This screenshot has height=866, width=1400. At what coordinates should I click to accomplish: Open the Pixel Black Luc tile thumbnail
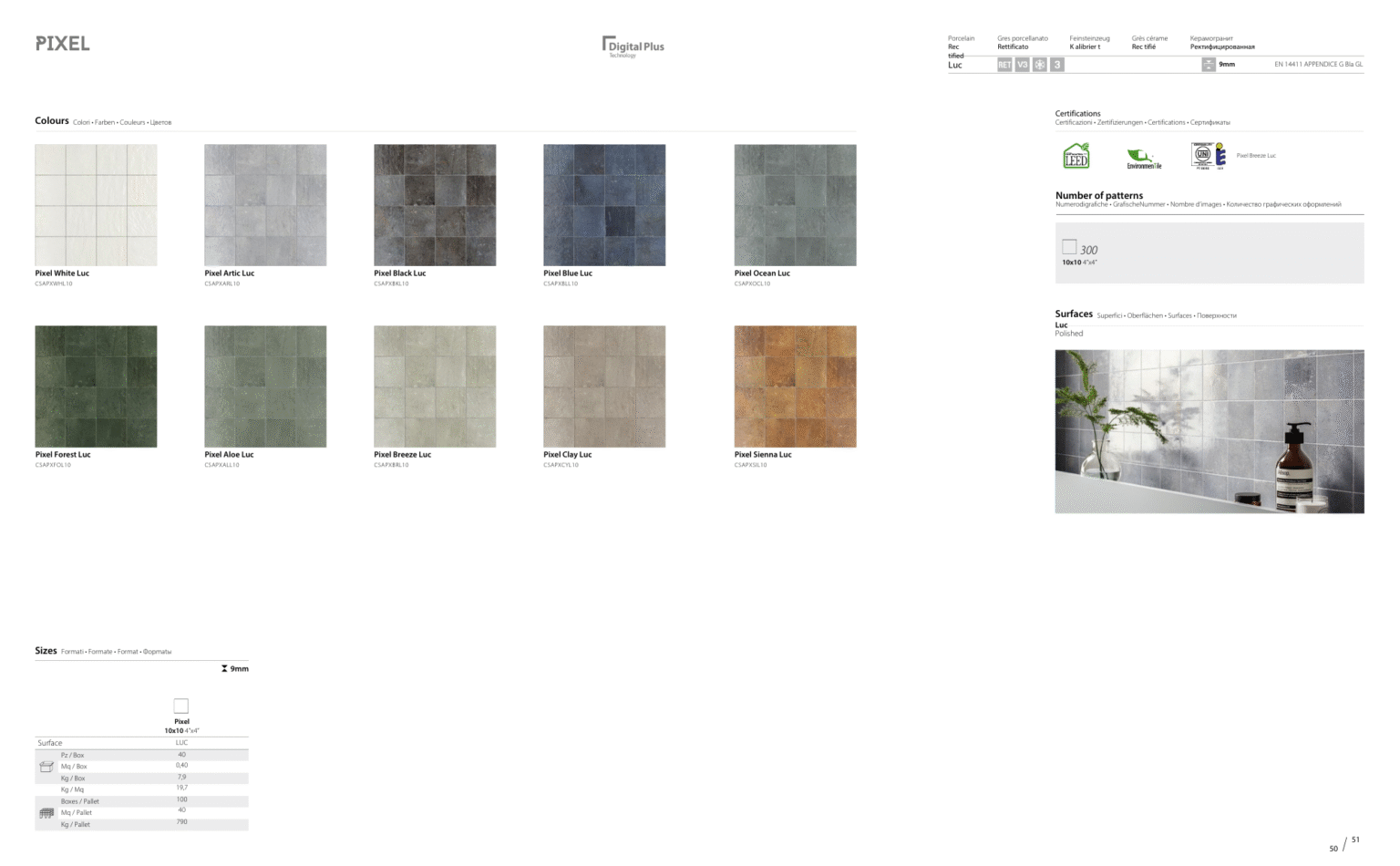tap(435, 204)
